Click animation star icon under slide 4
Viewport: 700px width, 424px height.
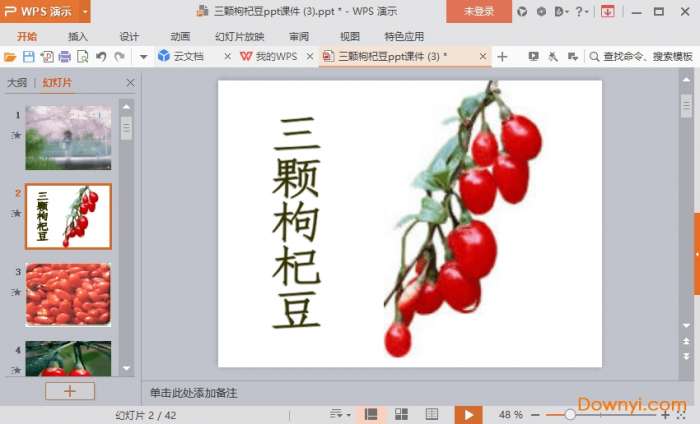click(16, 370)
